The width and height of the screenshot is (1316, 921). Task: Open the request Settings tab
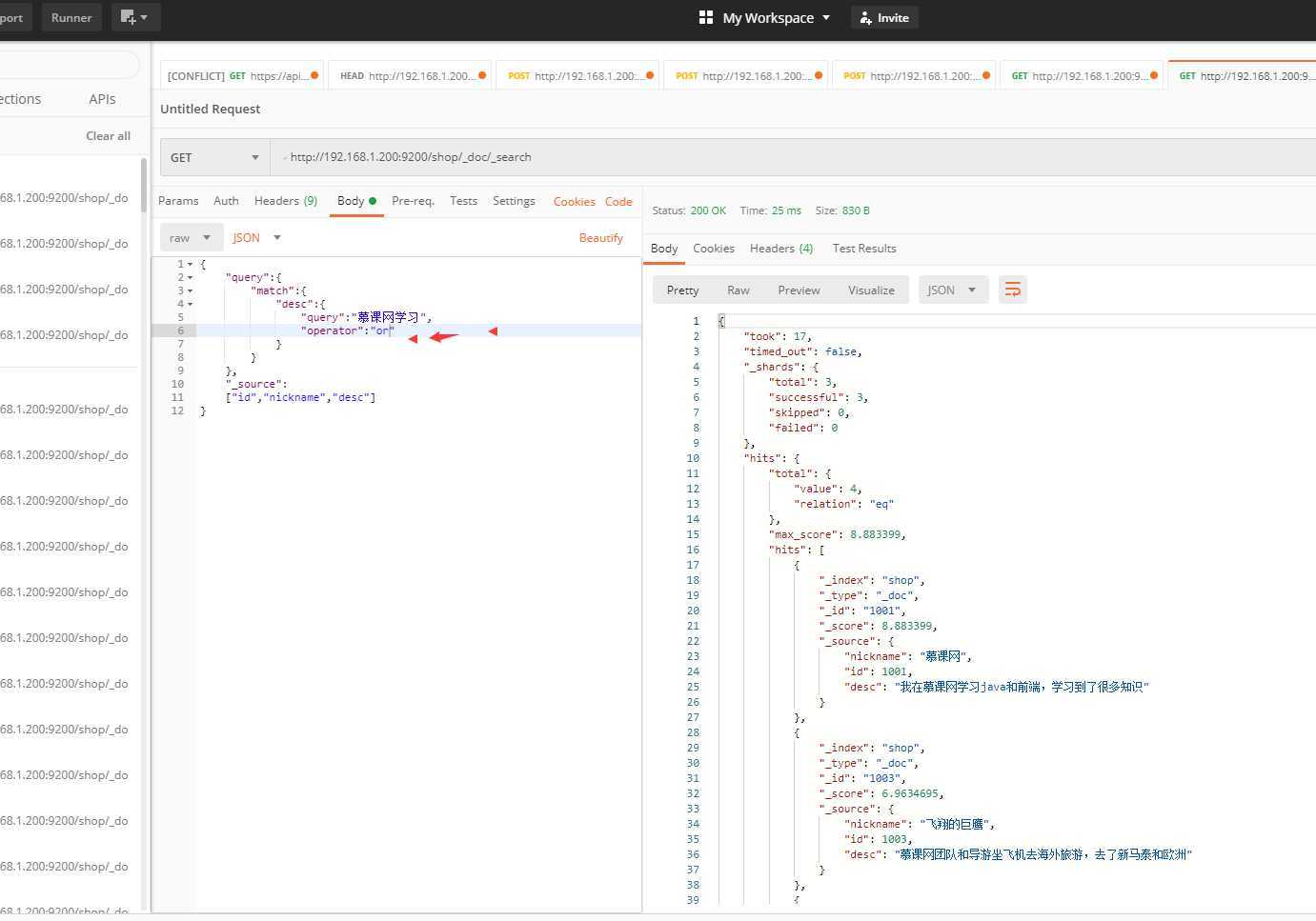(x=514, y=201)
